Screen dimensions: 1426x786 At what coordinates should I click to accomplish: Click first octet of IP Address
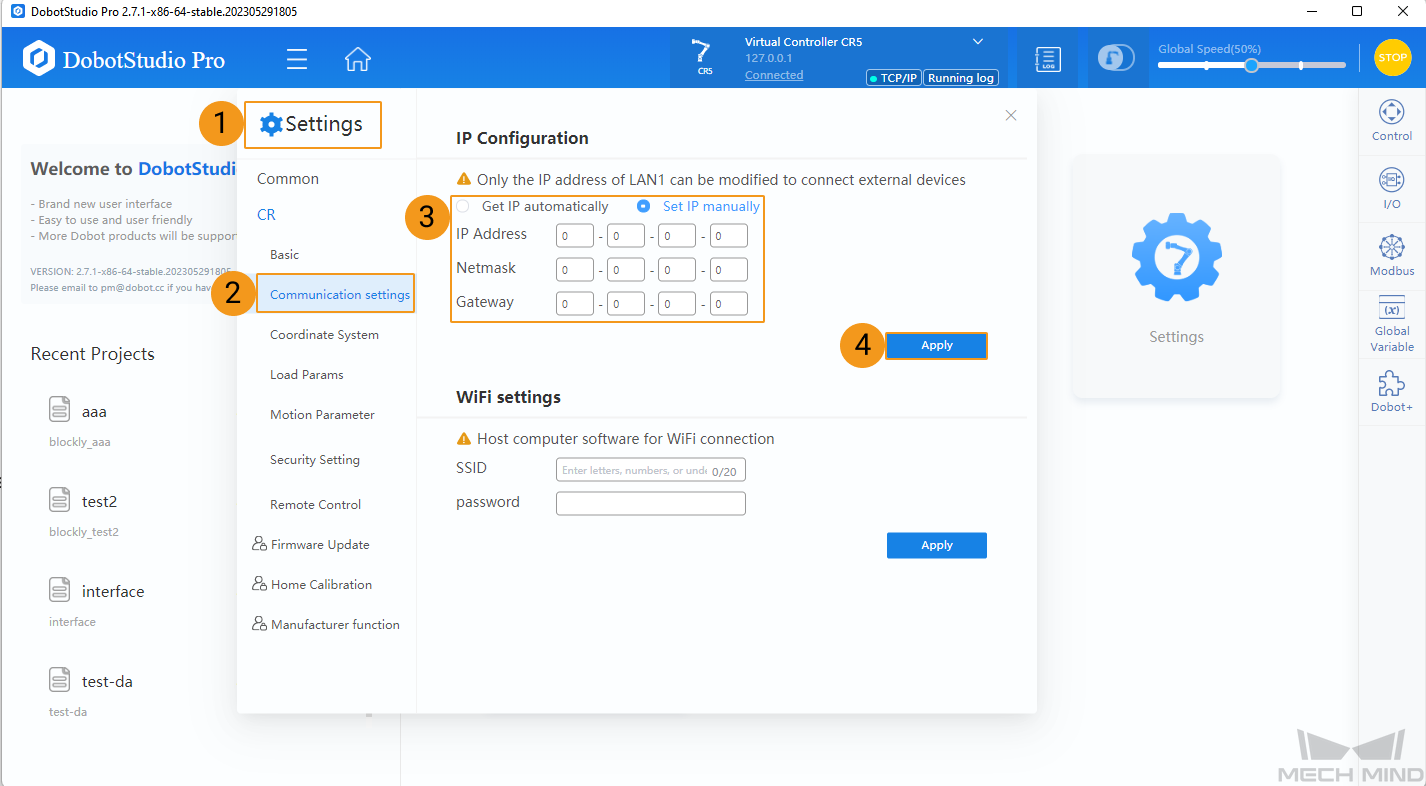click(575, 236)
